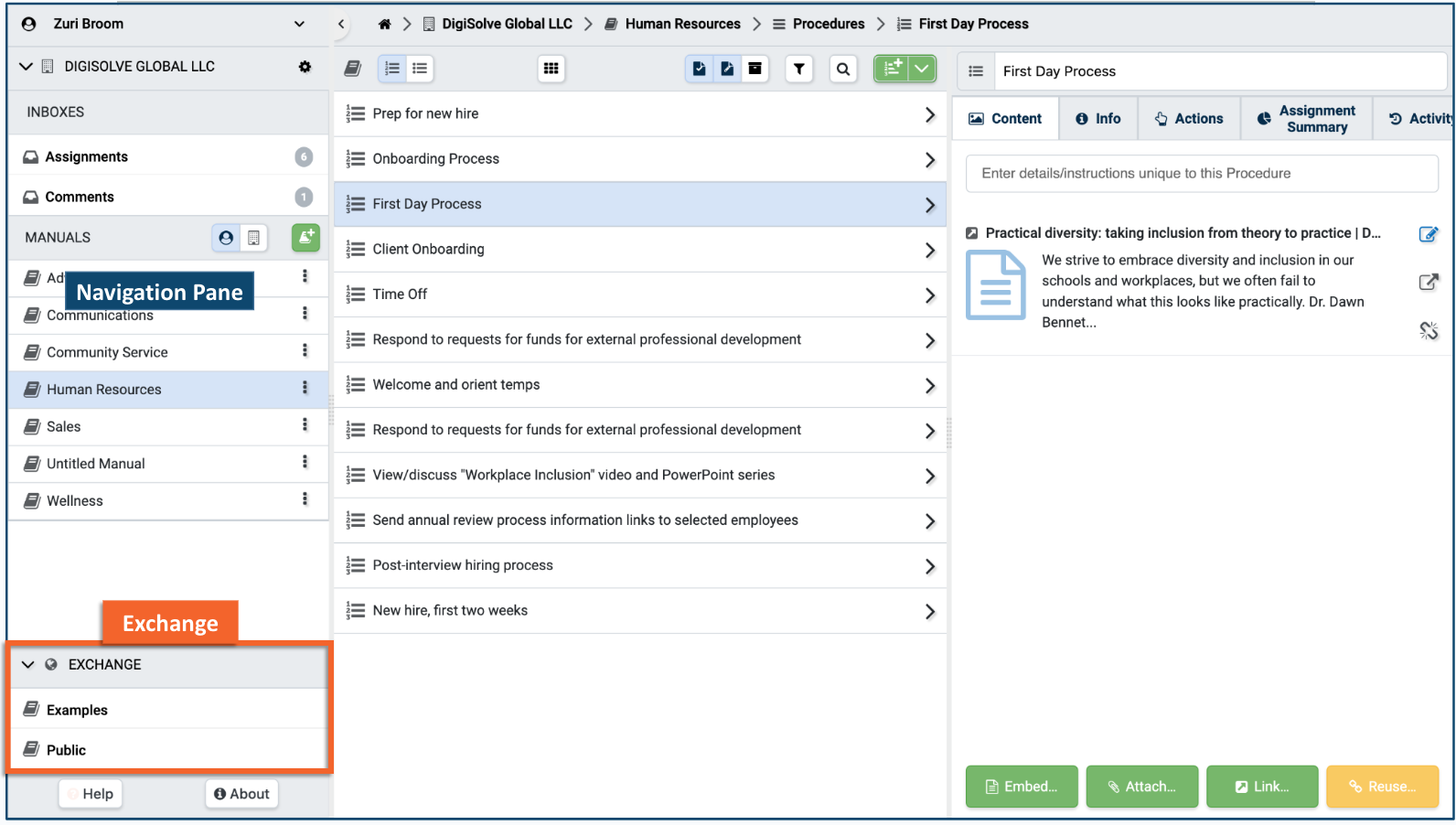Click the home icon in the breadcrumb
This screenshot has height=825, width=1456.
tap(384, 24)
